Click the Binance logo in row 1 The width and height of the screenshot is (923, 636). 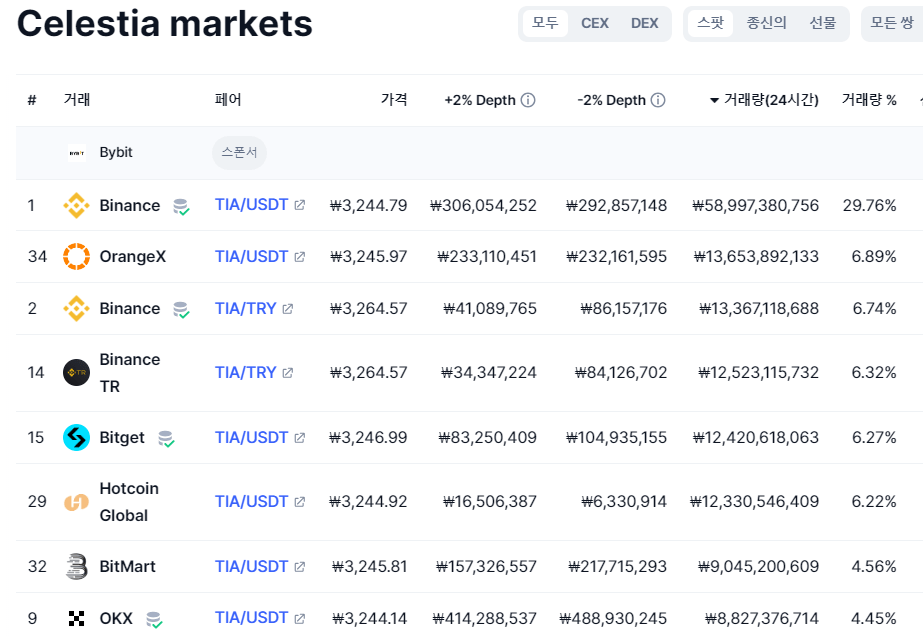77,206
